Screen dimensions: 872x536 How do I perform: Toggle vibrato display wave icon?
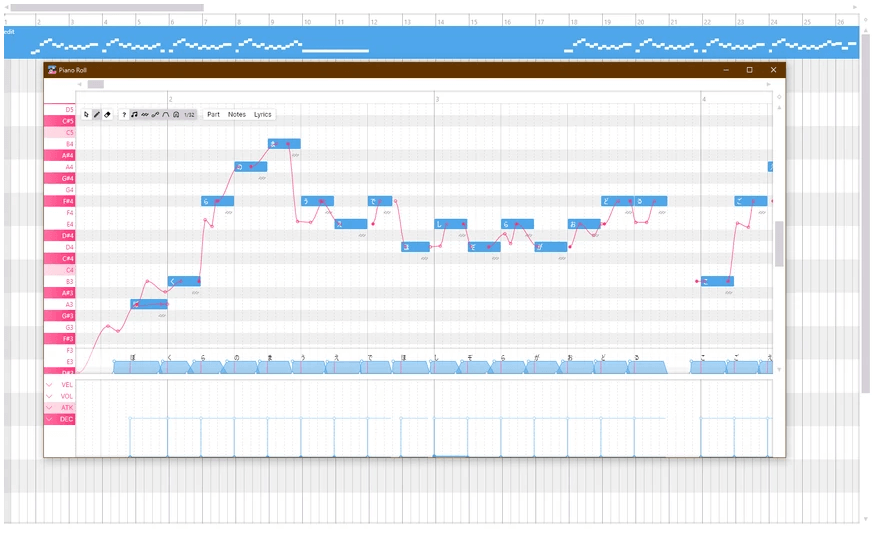click(x=145, y=115)
